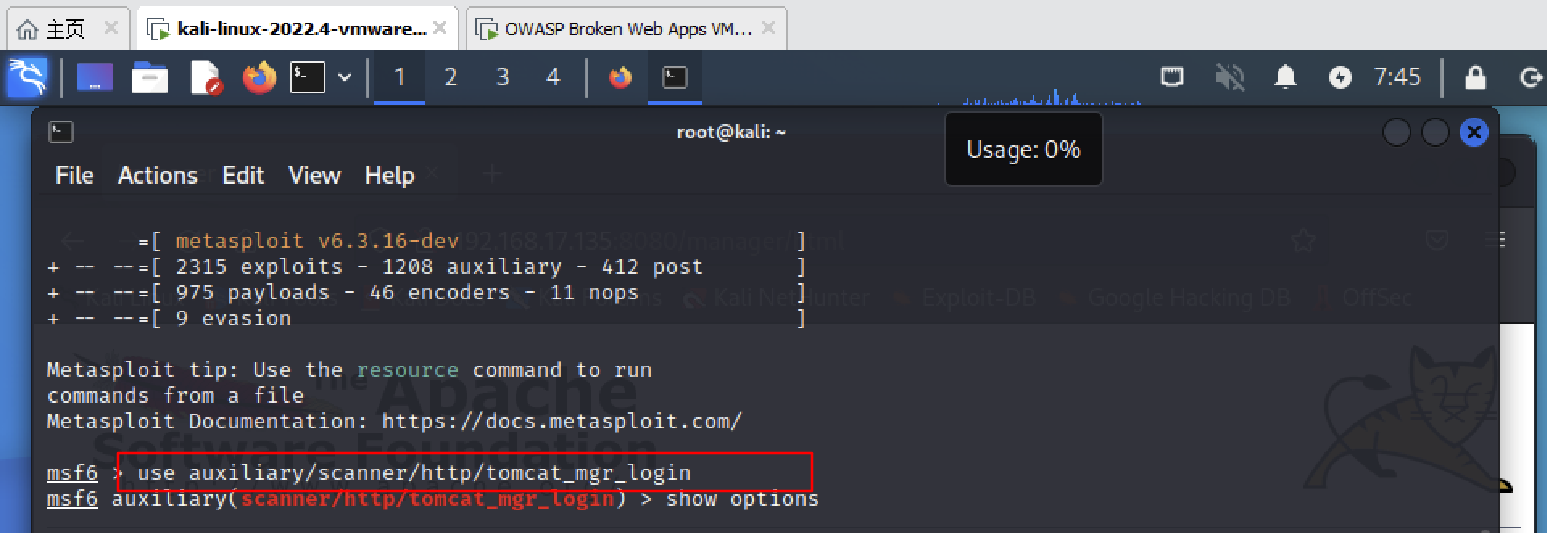The image size is (1547, 533).
Task: Toggle the muted volume tray icon
Action: click(x=1229, y=77)
